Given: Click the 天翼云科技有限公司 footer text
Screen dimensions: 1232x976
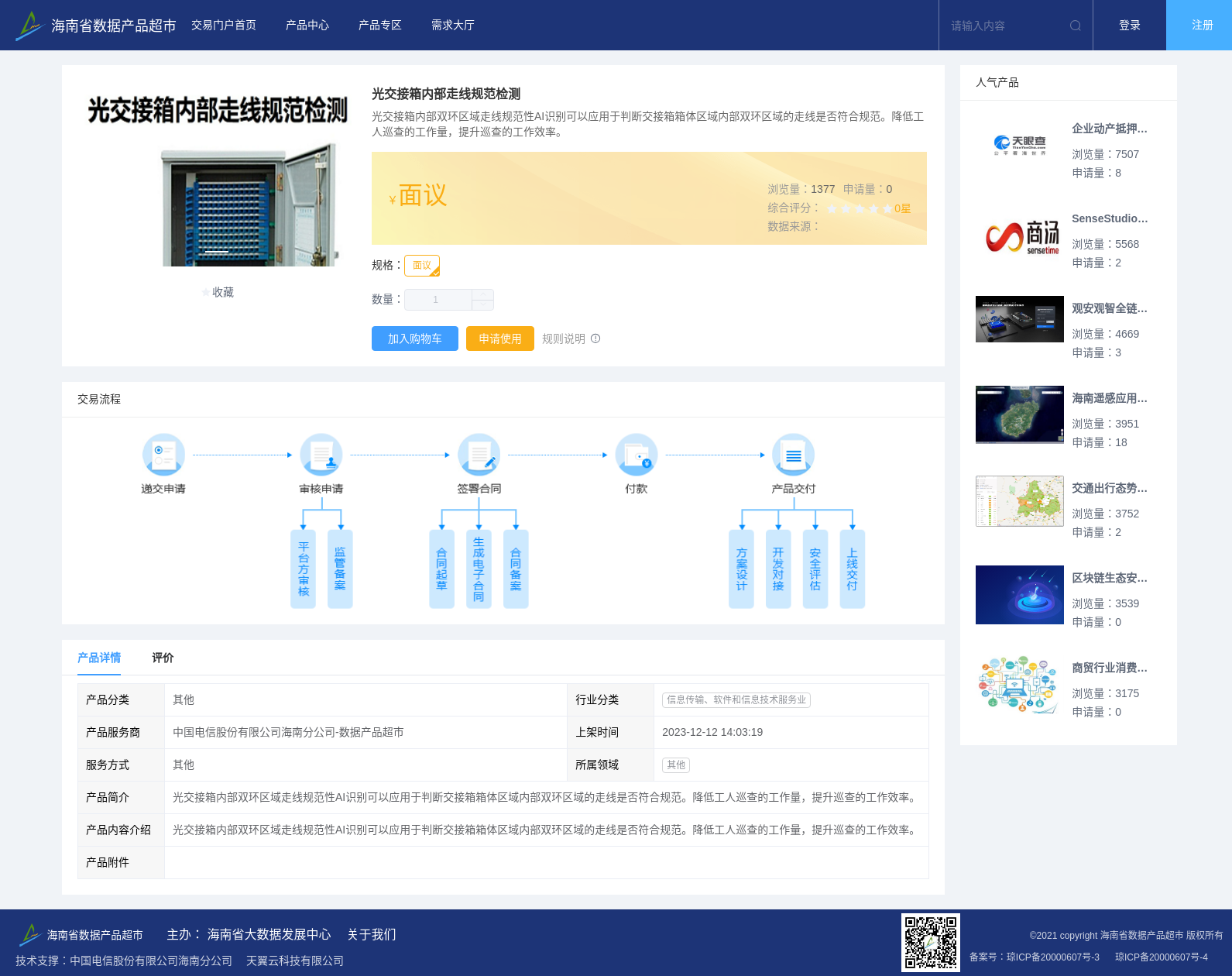Looking at the screenshot, I should (x=295, y=961).
